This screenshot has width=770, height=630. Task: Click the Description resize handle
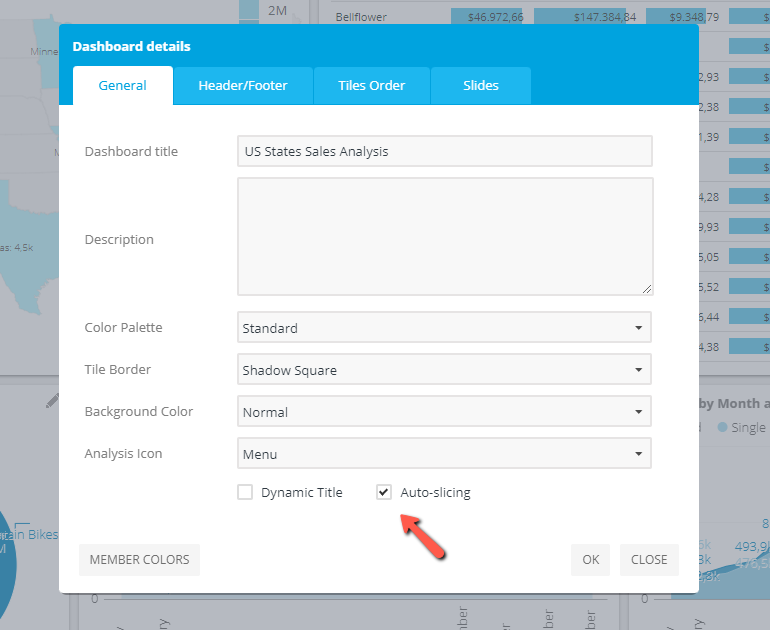647,289
